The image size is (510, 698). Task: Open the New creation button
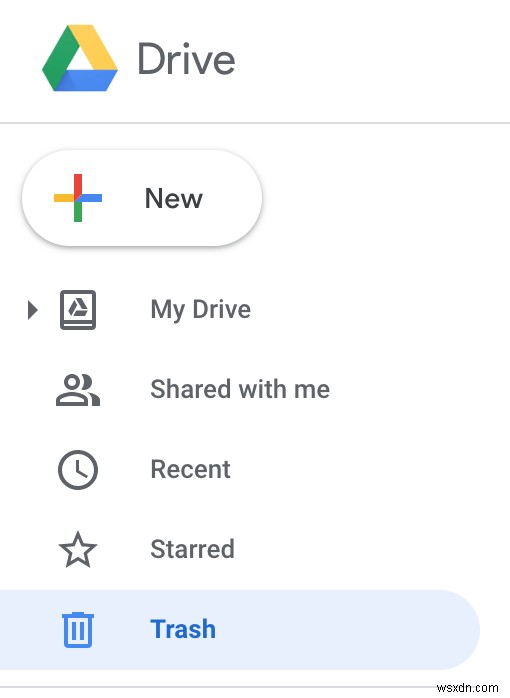(142, 198)
